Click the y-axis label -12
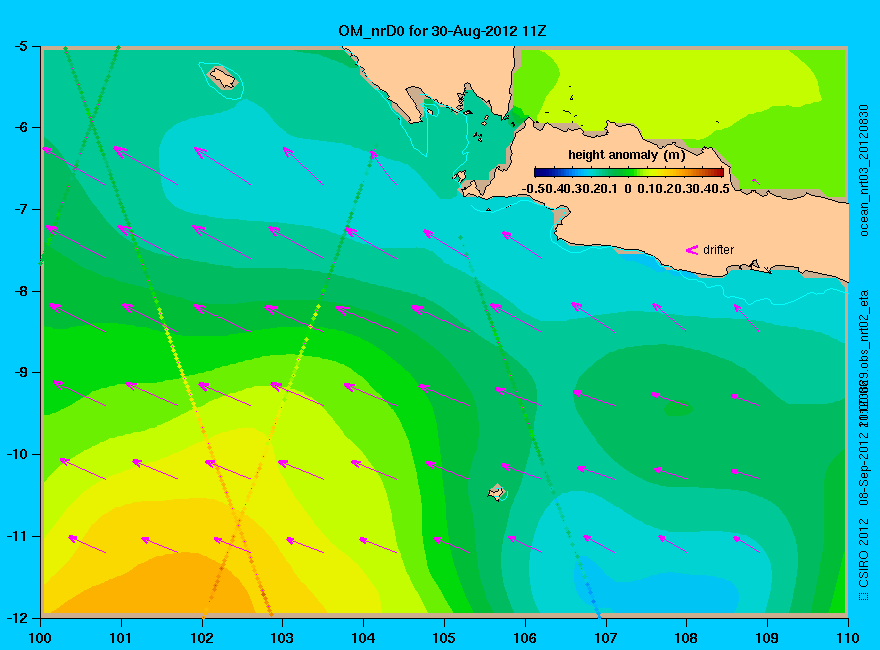This screenshot has height=650, width=880. [17, 617]
